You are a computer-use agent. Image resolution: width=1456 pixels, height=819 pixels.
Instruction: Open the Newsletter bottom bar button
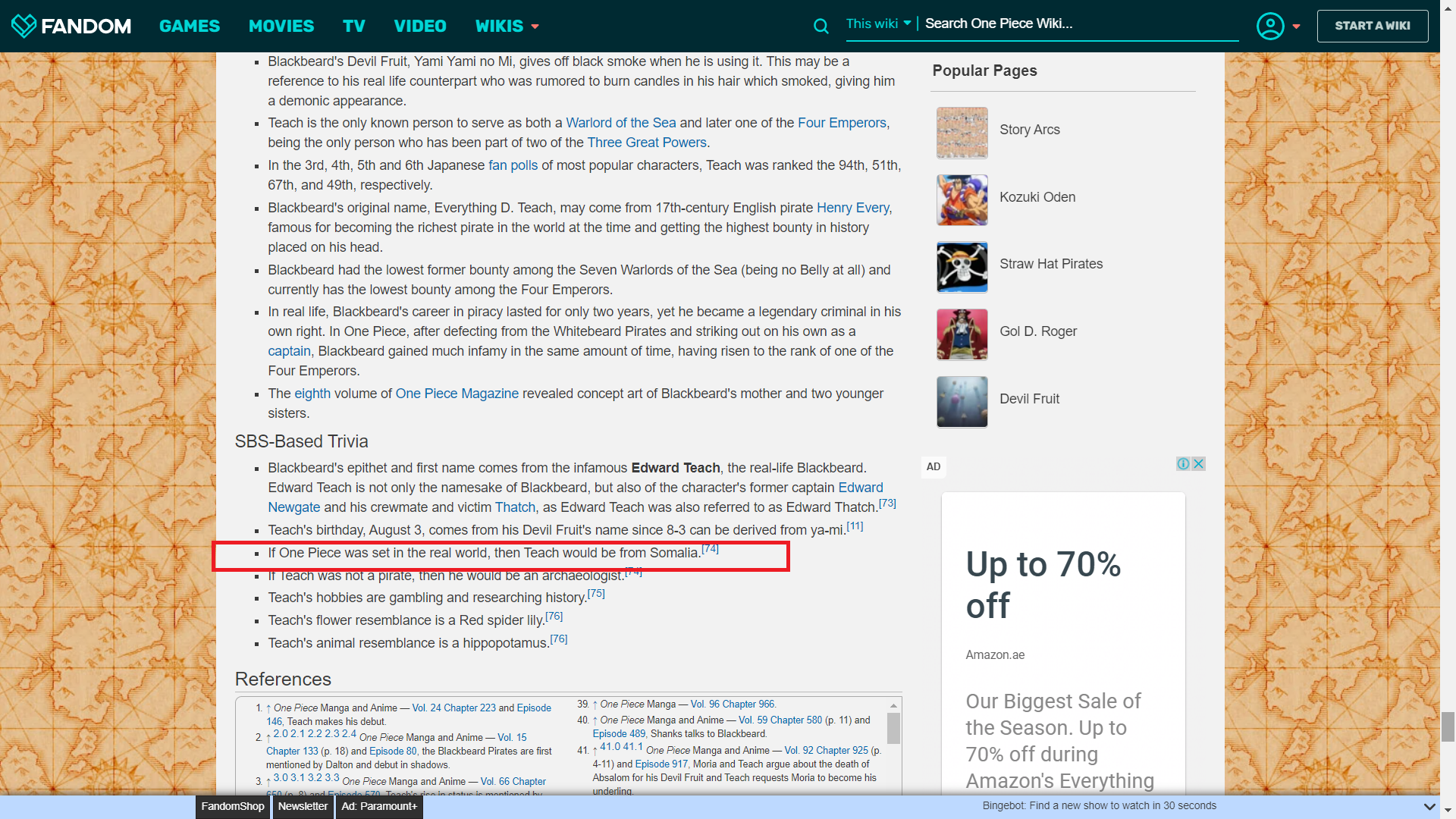303,806
